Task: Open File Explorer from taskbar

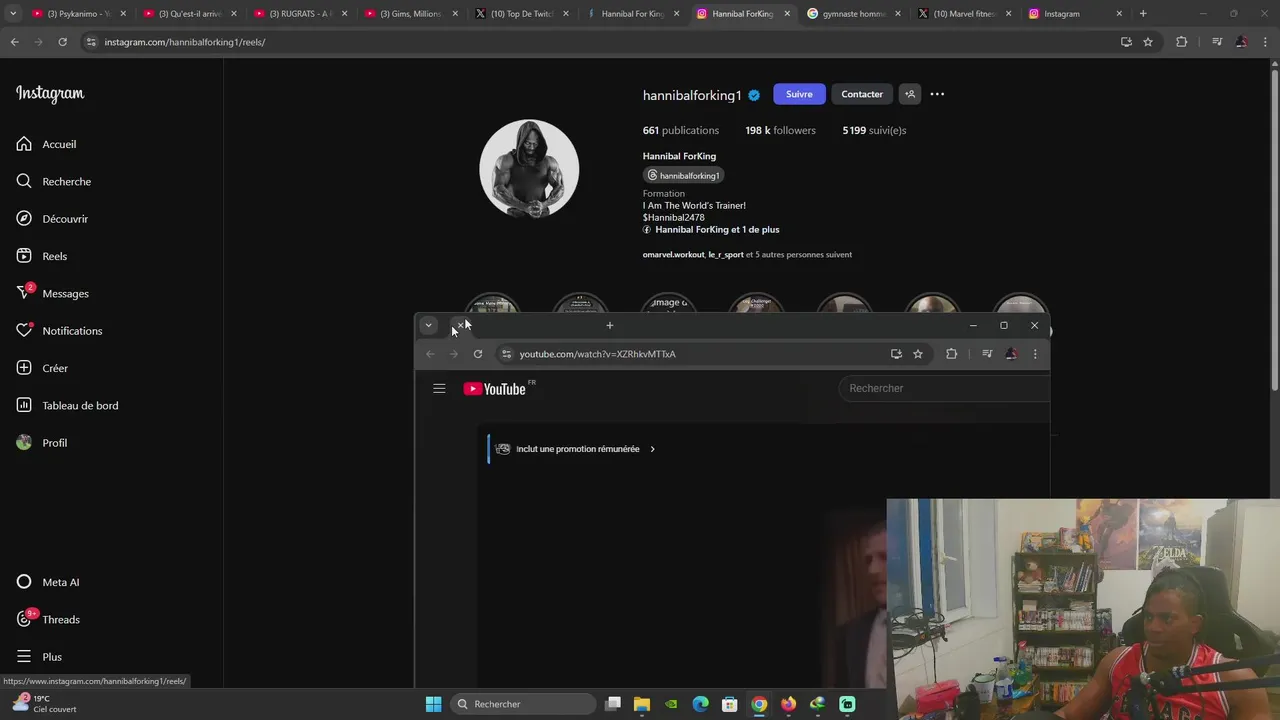Action: (642, 704)
